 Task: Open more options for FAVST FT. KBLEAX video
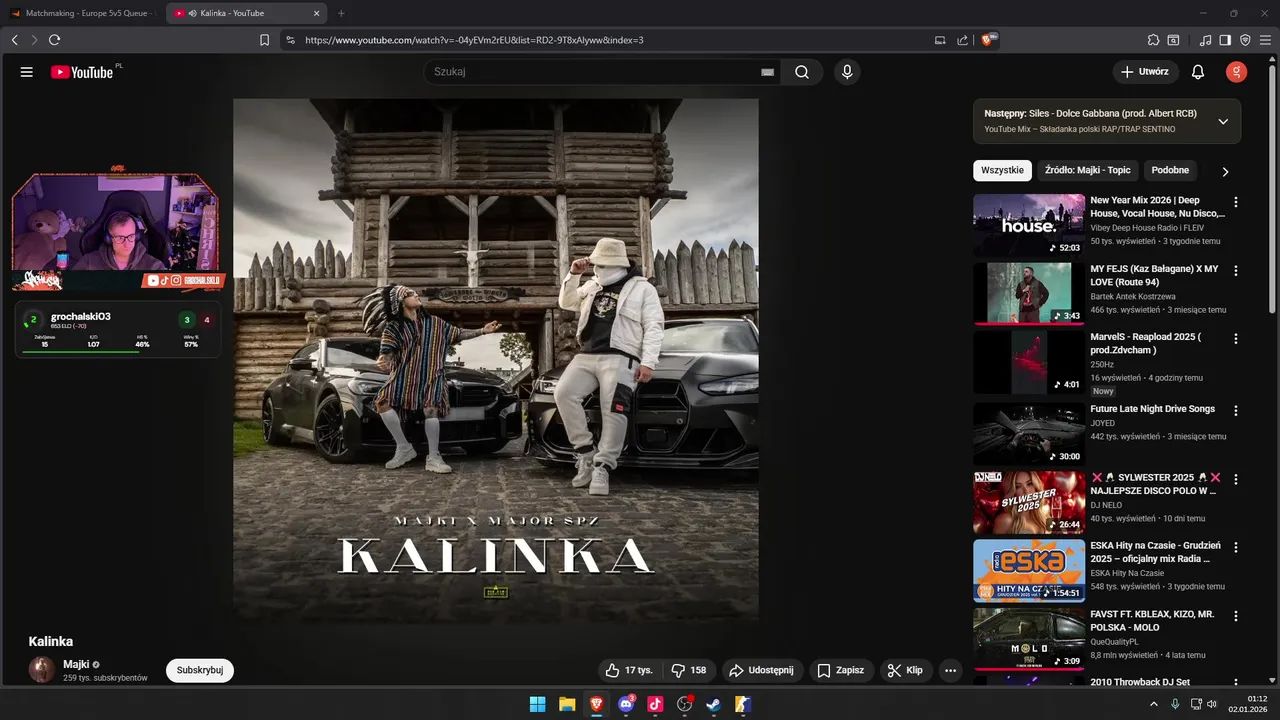tap(1236, 617)
